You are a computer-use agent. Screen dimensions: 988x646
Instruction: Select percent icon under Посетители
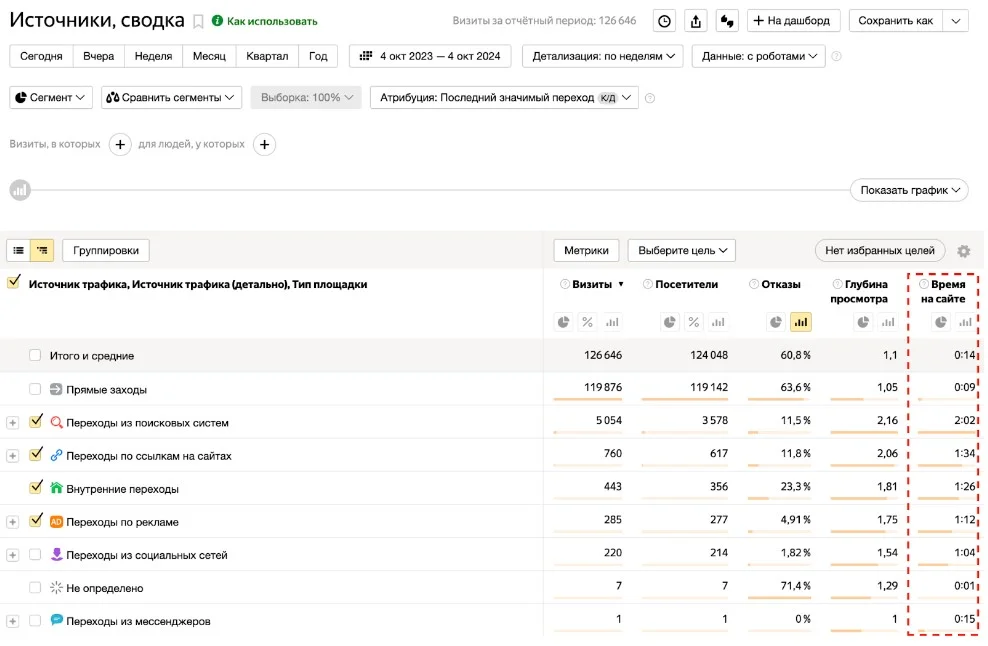coord(694,322)
